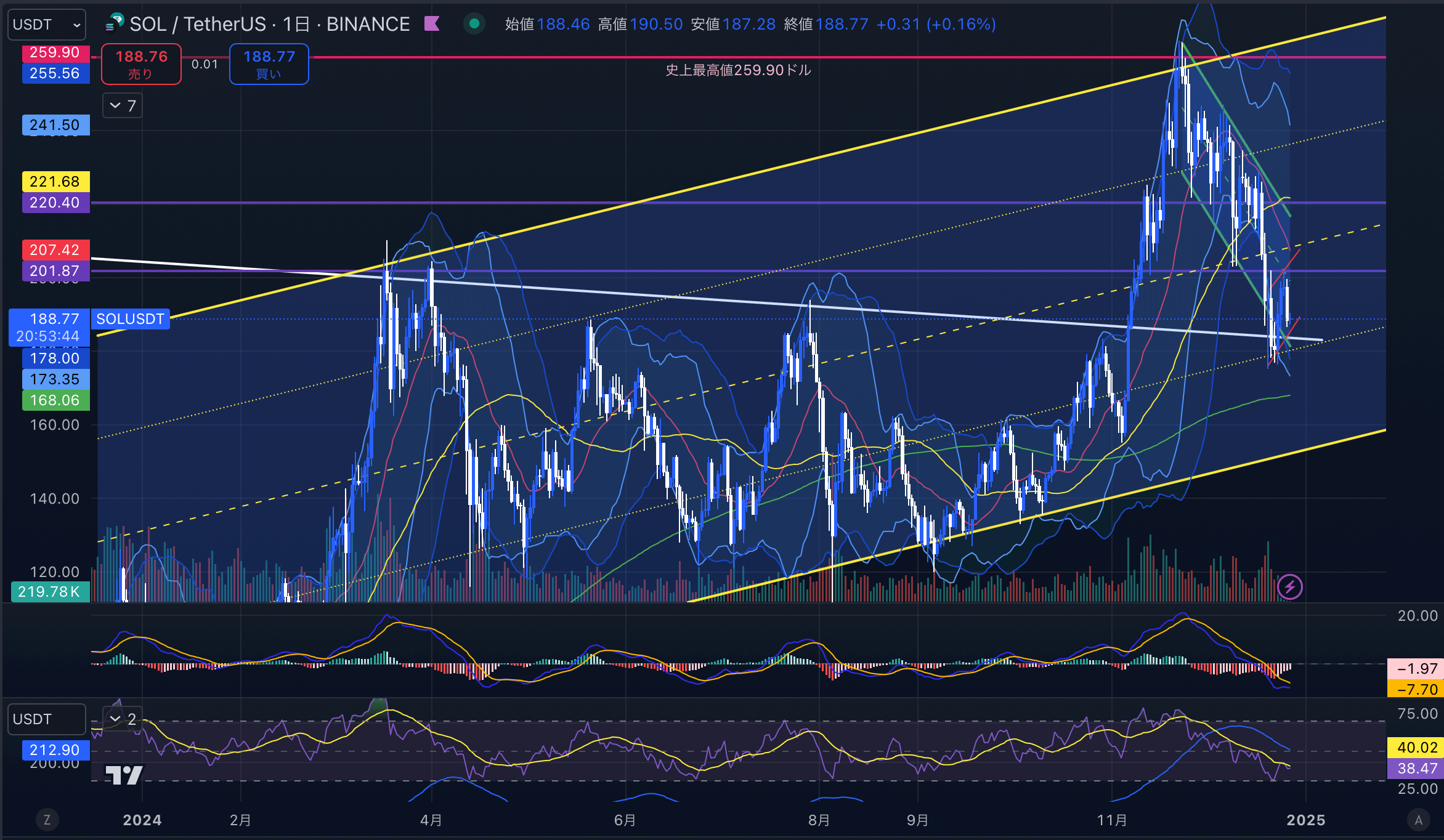Viewport: 1444px width, 840px height.
Task: Click the SOLUSDT price label tag
Action: click(x=131, y=319)
